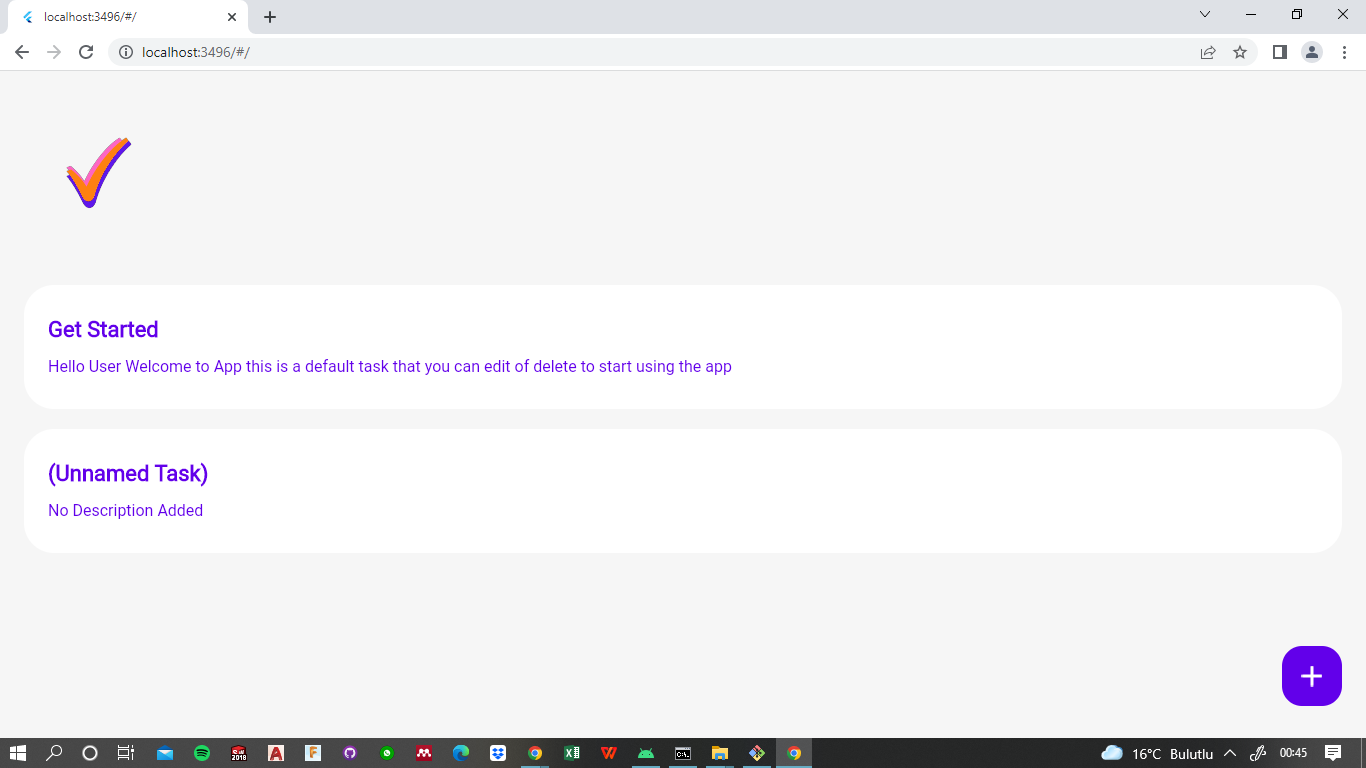The height and width of the screenshot is (768, 1366).
Task: Open Android Studio from the taskbar
Action: pos(646,753)
